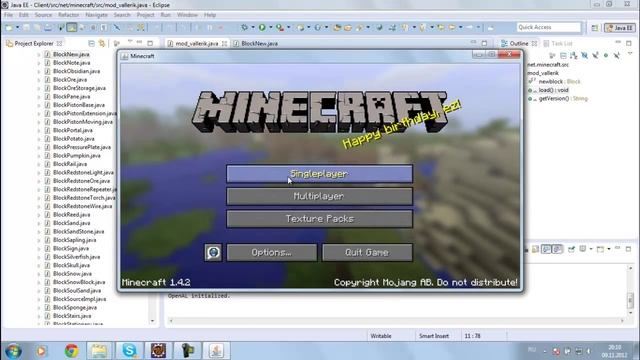Screen dimensions: 640x360
Task: Expand the BlockPumpkin.java tree node
Action: click(x=39, y=156)
